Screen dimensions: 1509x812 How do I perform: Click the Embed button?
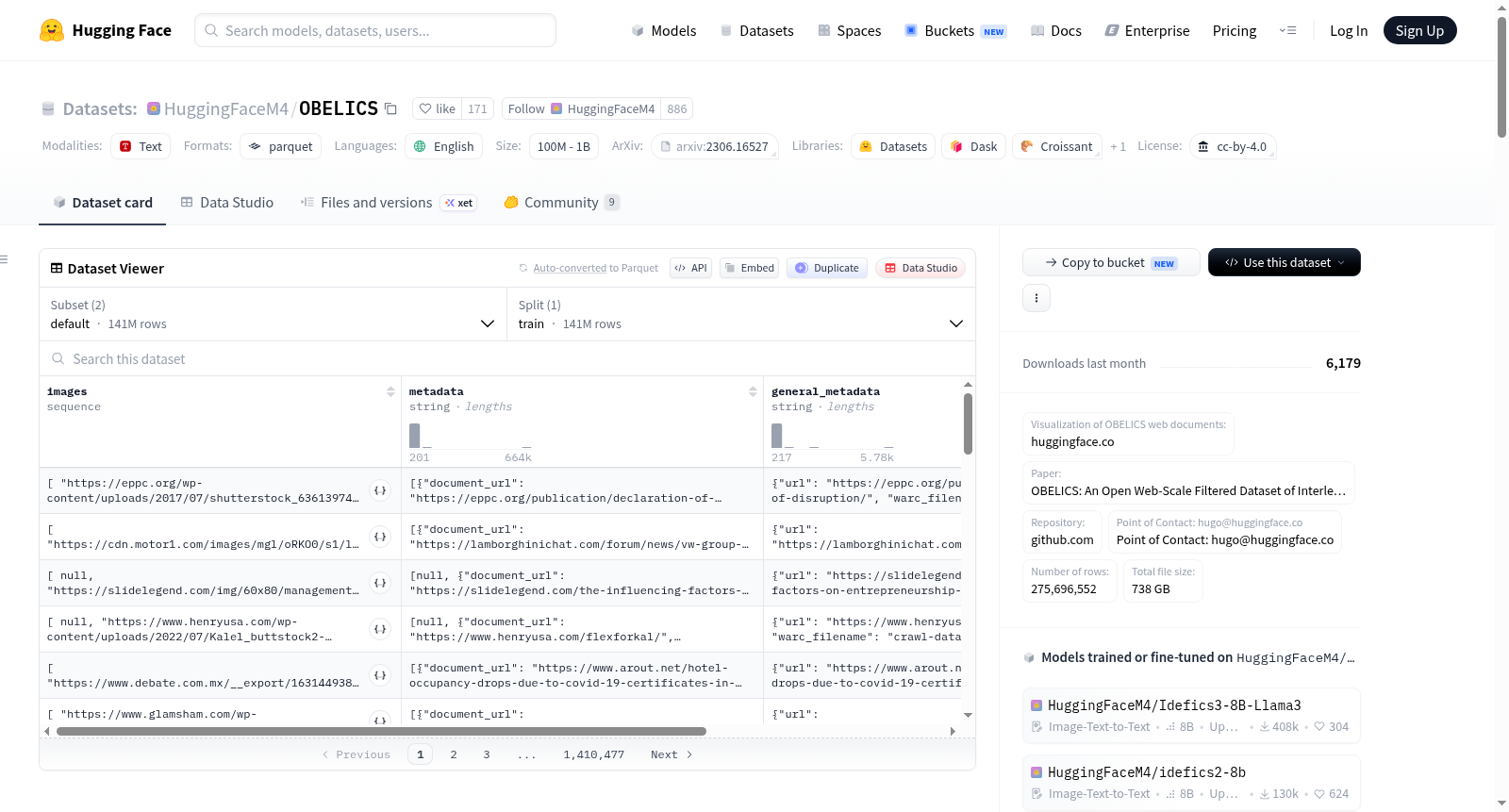point(749,268)
